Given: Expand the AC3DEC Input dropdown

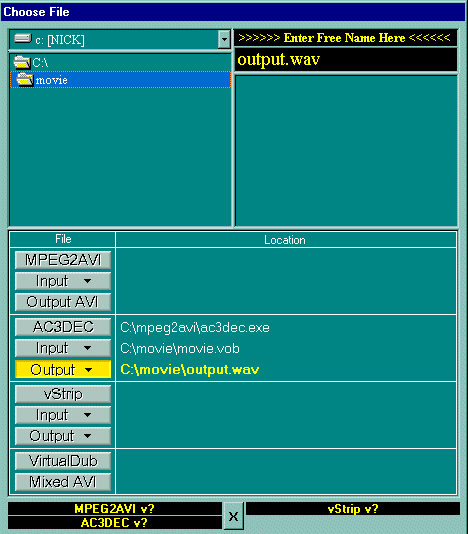Looking at the screenshot, I should click(x=63, y=348).
